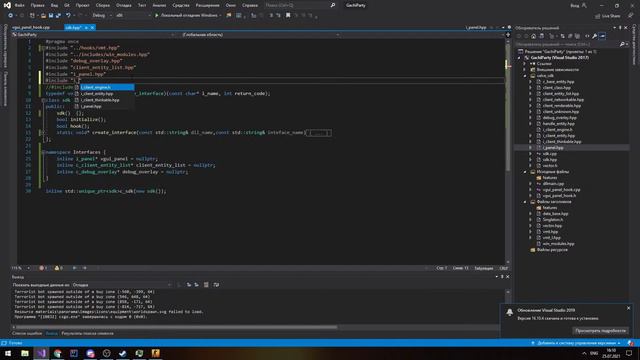Screen dimensions: 640x360
Task: Open the GachiParty project scope dropdown
Action: [x=93, y=35]
